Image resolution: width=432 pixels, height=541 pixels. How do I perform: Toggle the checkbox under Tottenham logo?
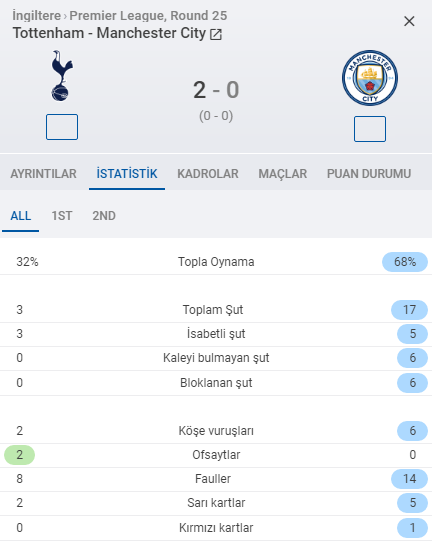[62, 127]
